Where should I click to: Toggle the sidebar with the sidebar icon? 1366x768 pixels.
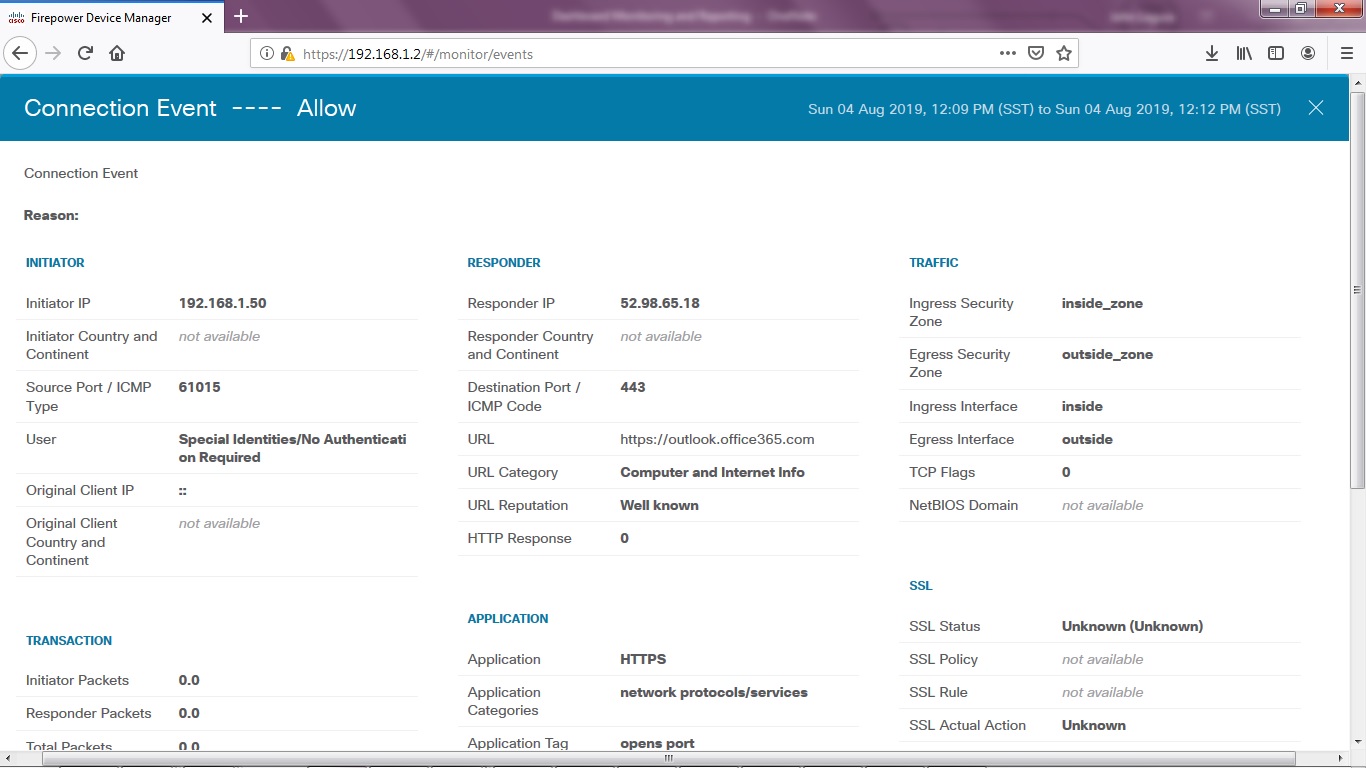pyautogui.click(x=1276, y=52)
